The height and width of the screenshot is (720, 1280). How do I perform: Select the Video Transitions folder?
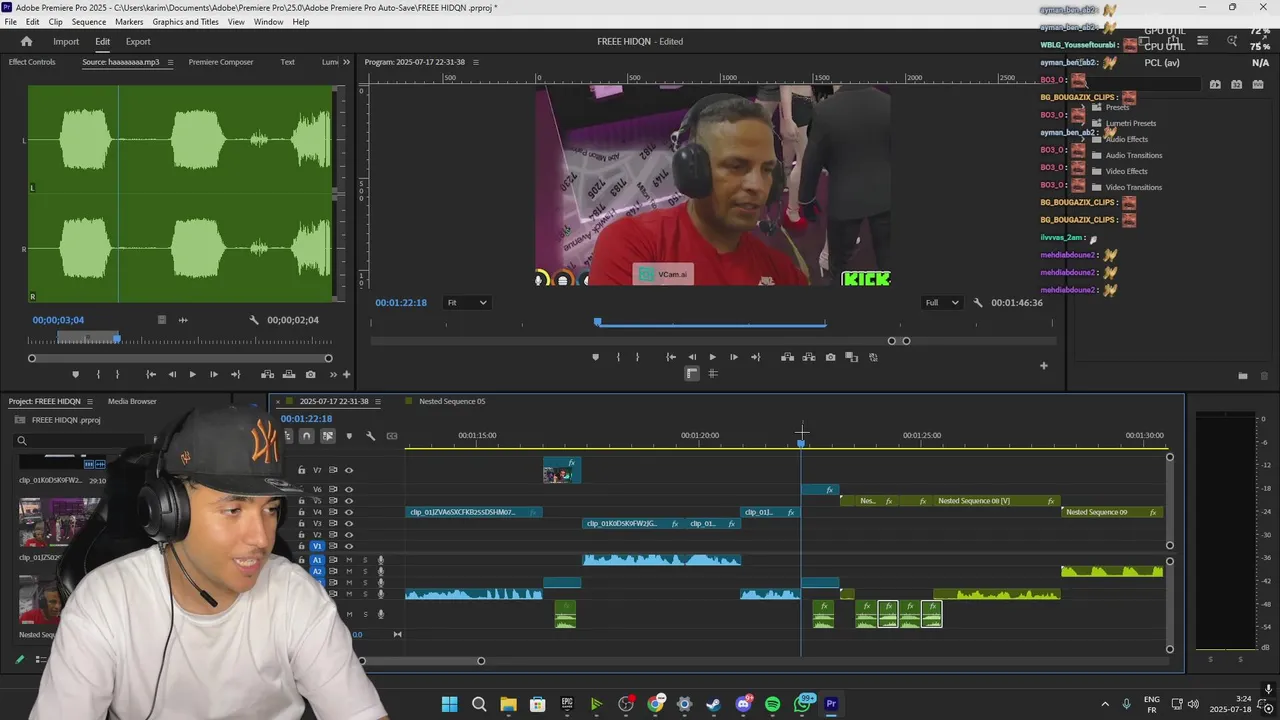1133,187
